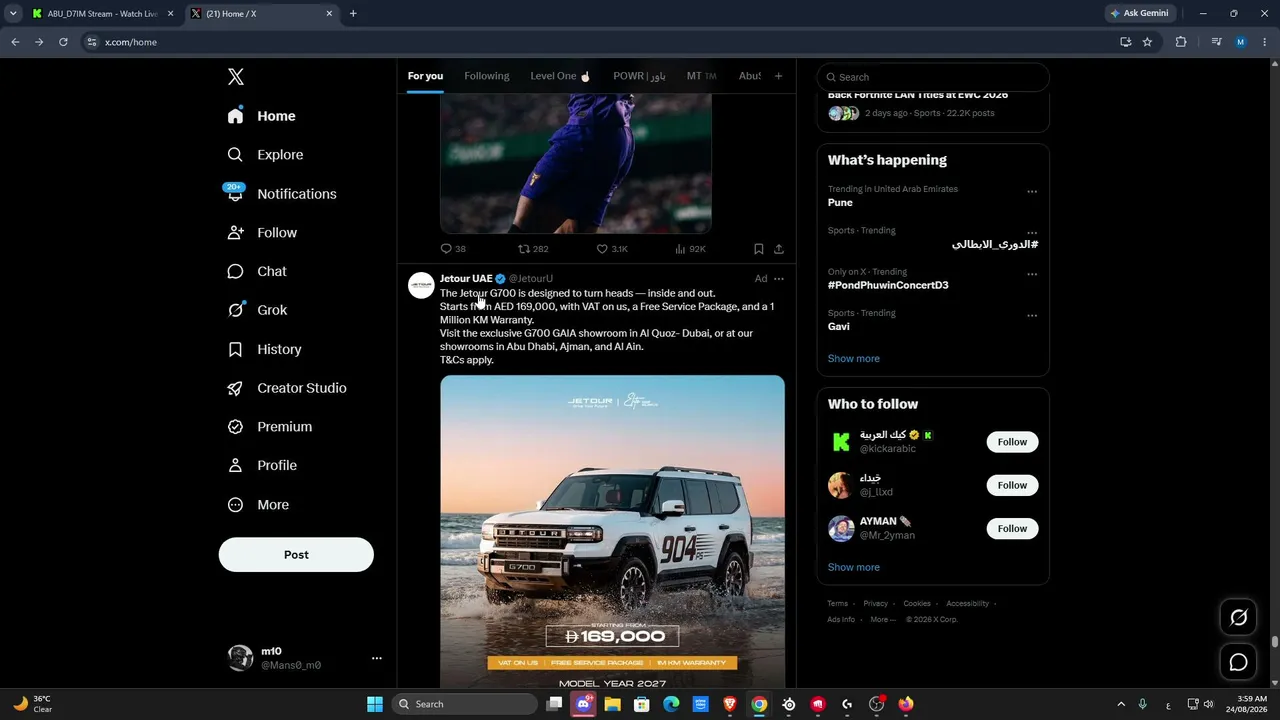Open Creator Studio from the sidebar
The height and width of the screenshot is (720, 1280).
click(x=287, y=388)
